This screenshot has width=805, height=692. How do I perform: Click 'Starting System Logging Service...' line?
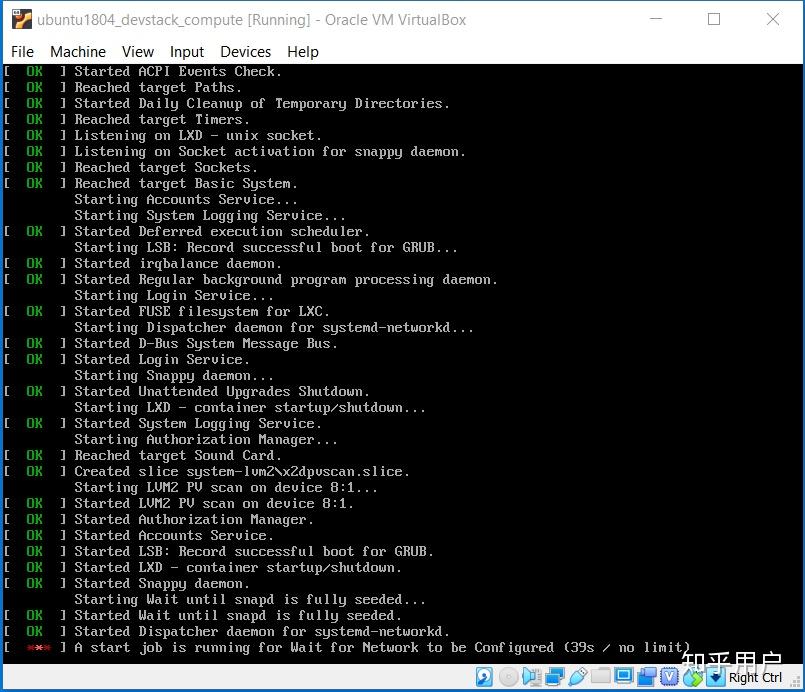tap(209, 215)
